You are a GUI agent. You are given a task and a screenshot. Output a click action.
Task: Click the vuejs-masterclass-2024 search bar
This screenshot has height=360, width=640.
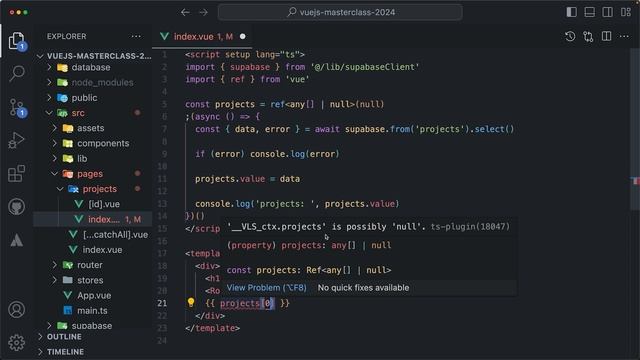coord(340,12)
